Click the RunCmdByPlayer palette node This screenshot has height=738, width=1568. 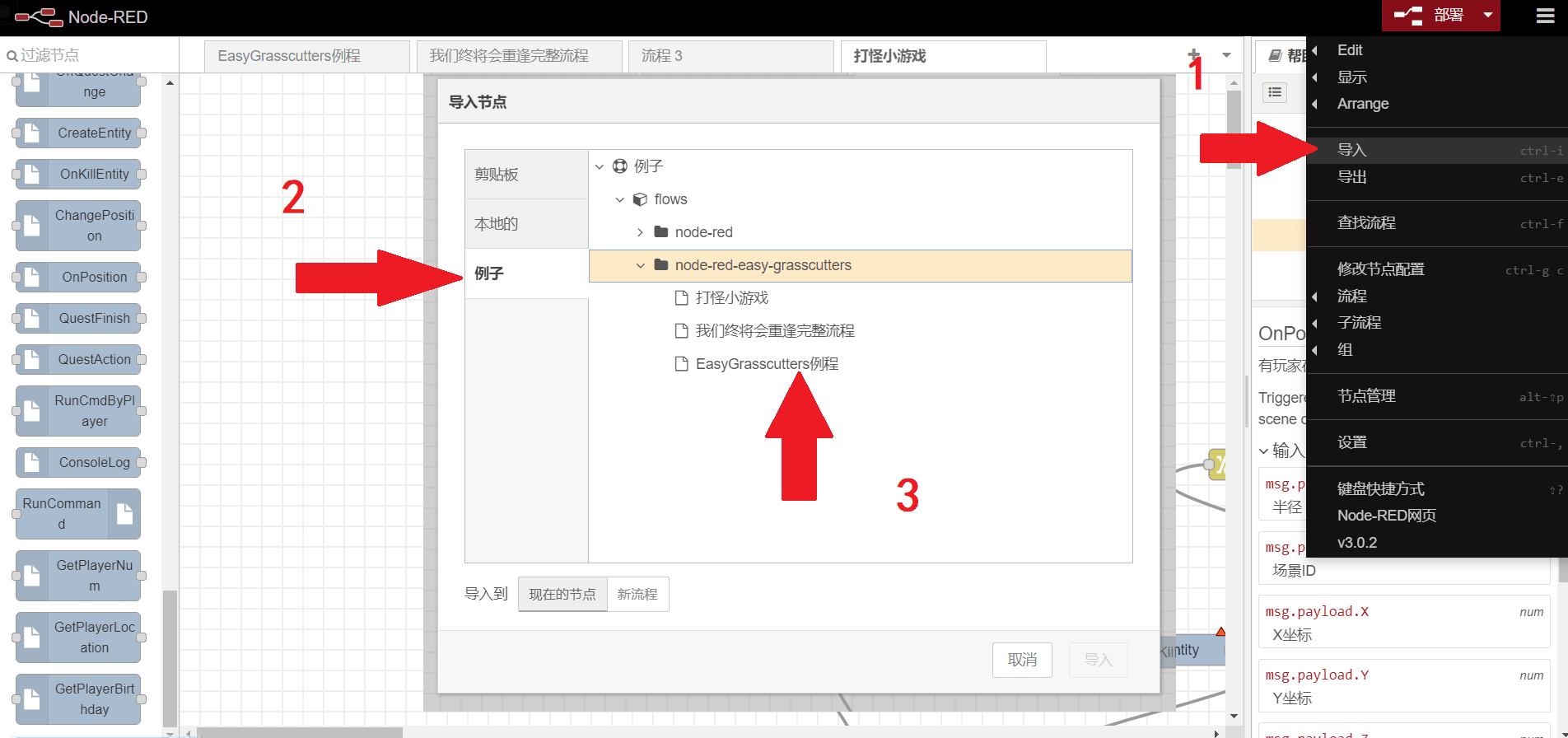point(78,411)
